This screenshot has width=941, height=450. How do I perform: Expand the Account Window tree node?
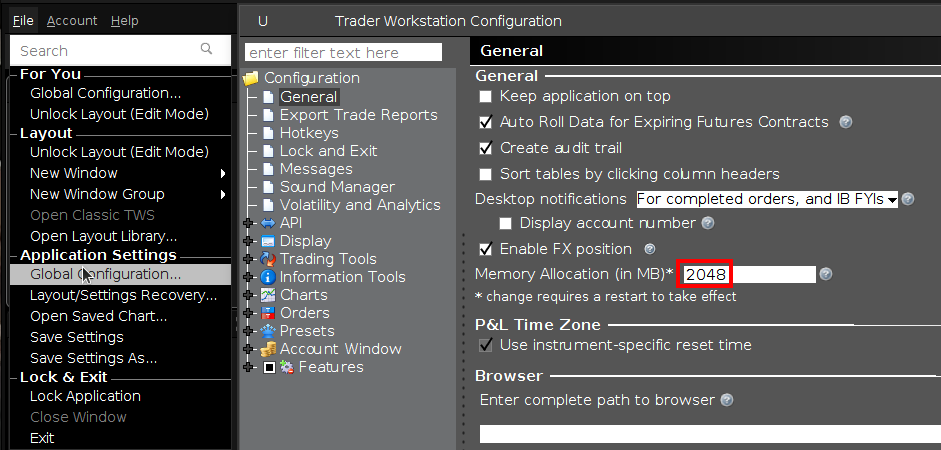[x=248, y=349]
